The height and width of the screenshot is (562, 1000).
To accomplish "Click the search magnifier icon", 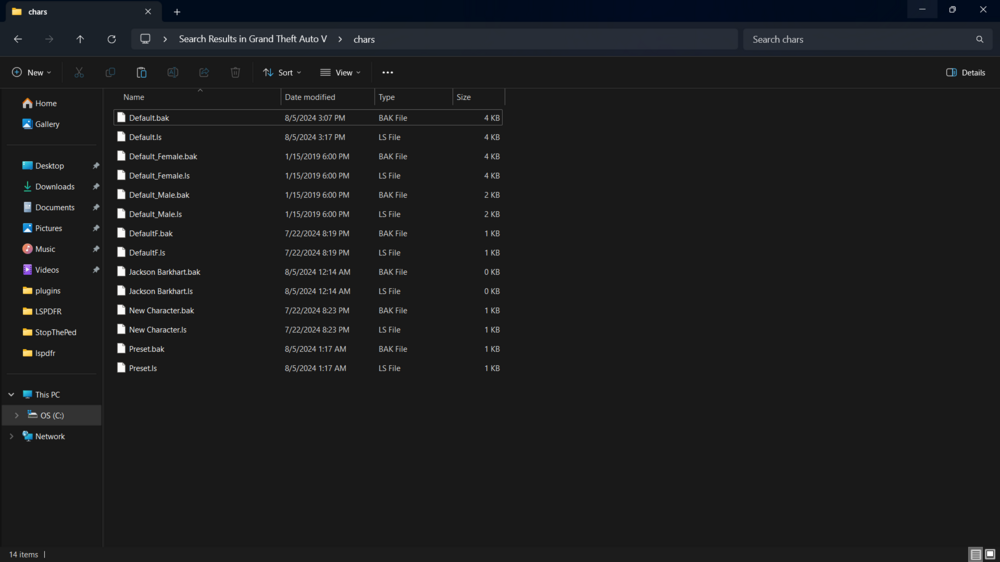I will [980, 40].
